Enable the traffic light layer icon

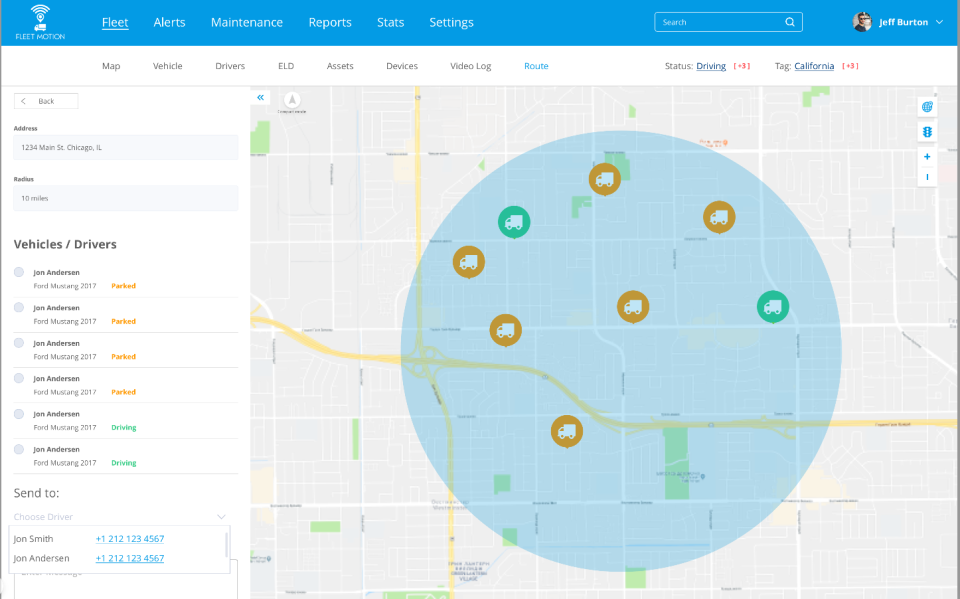pos(927,132)
